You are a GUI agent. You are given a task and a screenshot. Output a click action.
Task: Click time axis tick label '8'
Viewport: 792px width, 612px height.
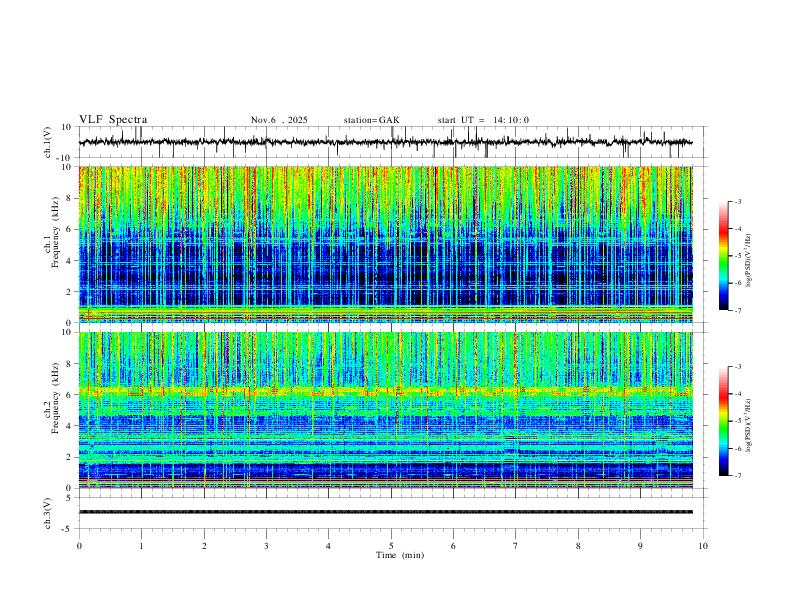[x=578, y=546]
